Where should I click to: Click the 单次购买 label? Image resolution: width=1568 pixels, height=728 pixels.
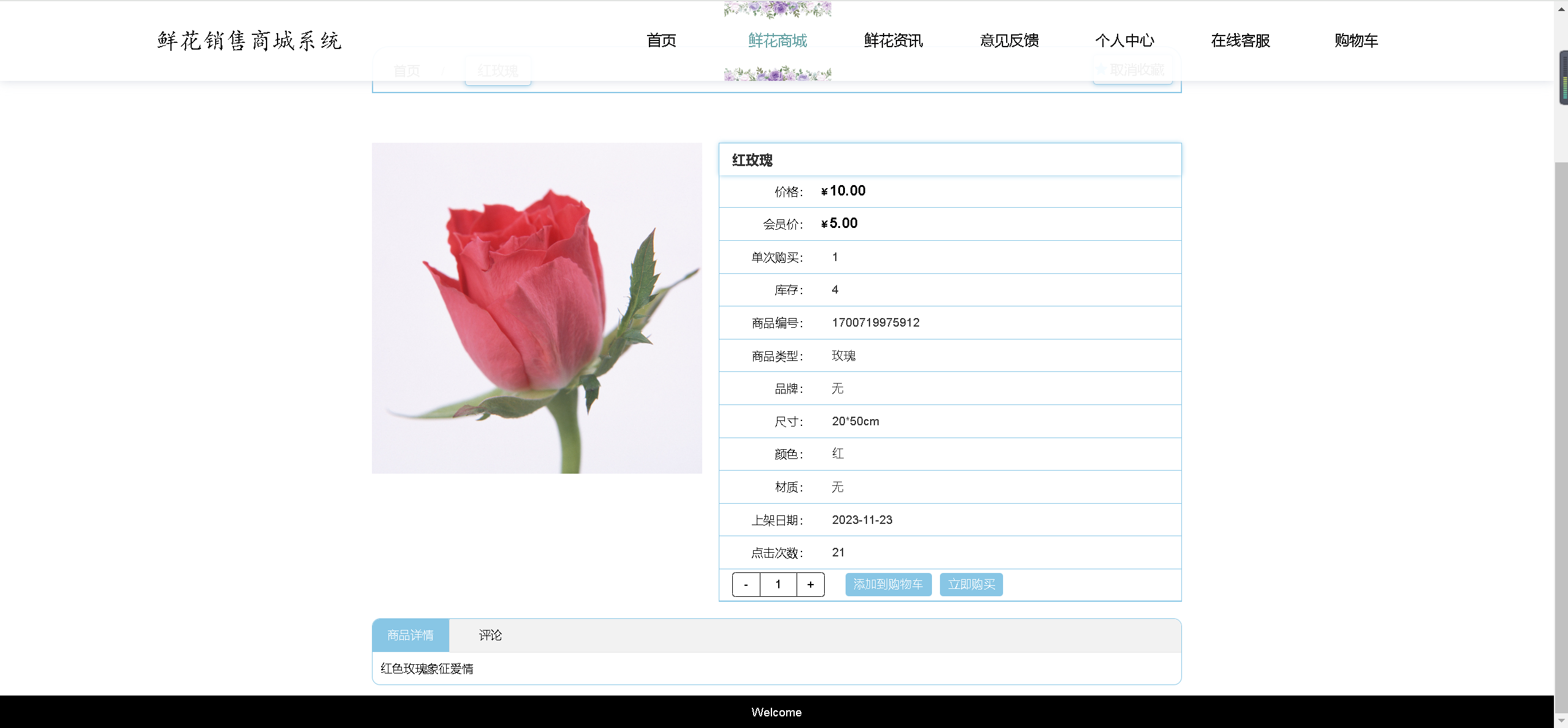777,258
